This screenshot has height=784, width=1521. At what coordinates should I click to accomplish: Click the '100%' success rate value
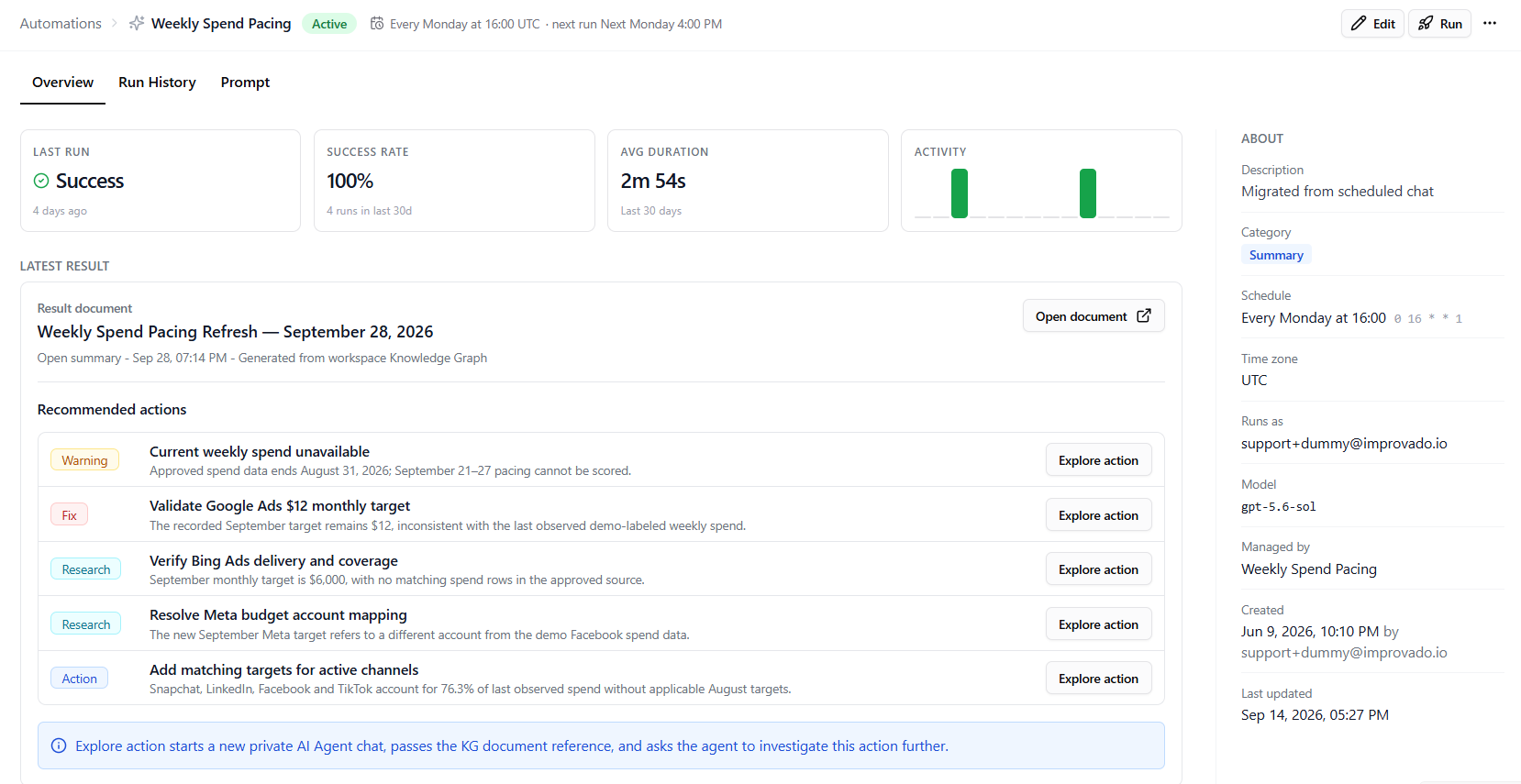[350, 182]
